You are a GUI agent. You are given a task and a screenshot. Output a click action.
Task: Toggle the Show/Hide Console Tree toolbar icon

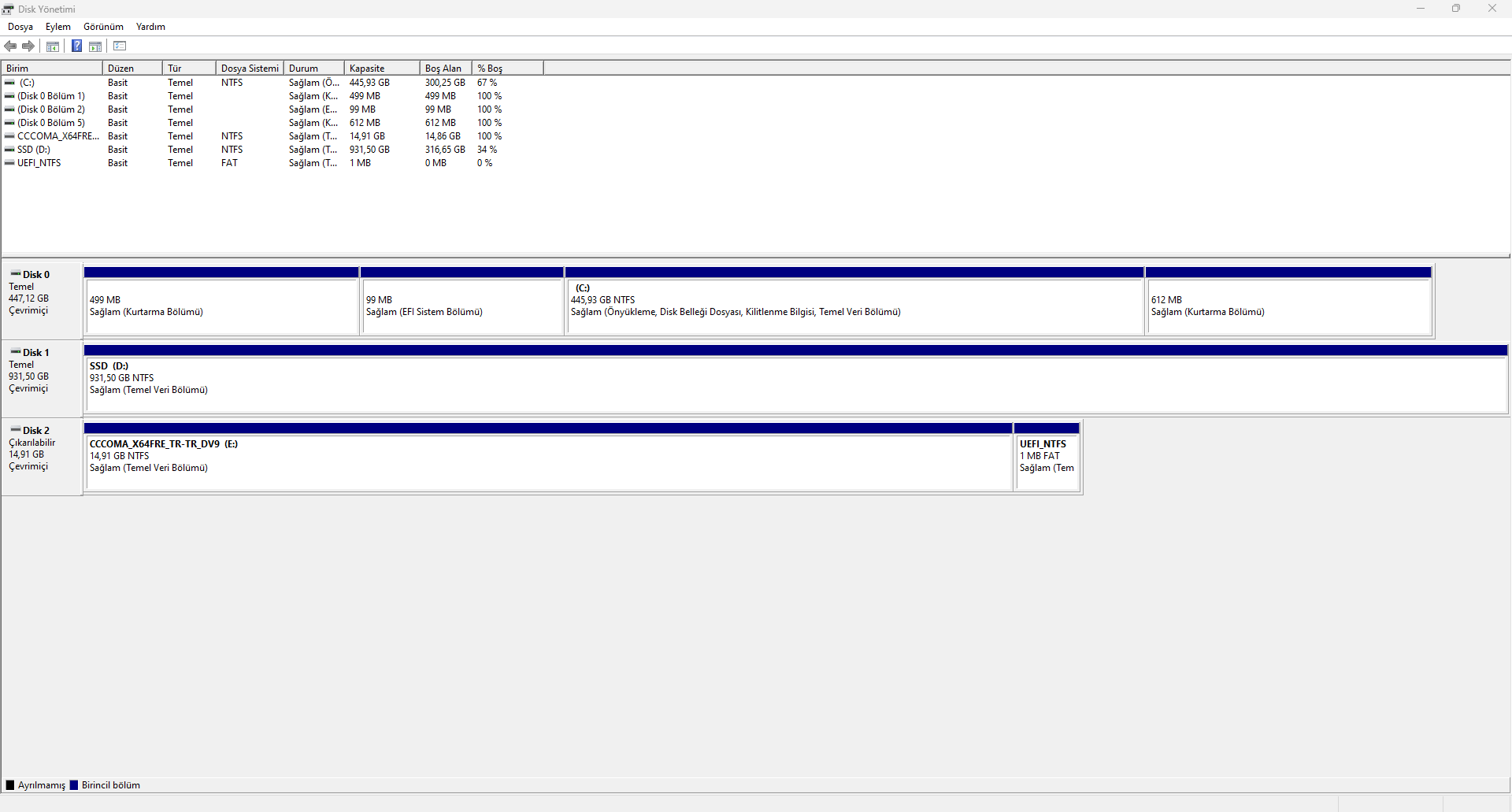[53, 46]
